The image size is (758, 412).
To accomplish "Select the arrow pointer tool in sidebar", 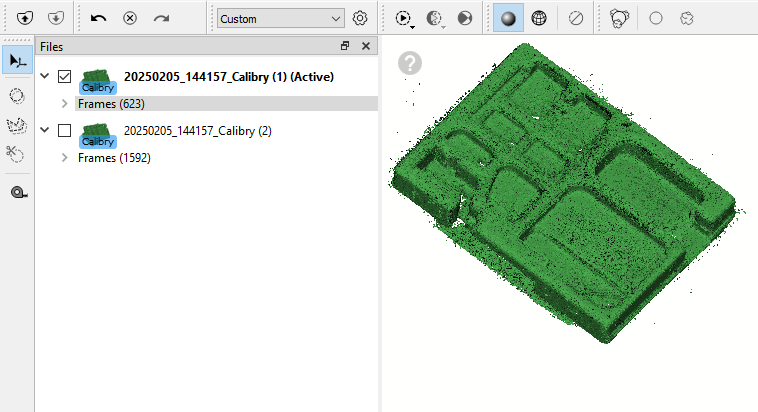I will pos(17,60).
